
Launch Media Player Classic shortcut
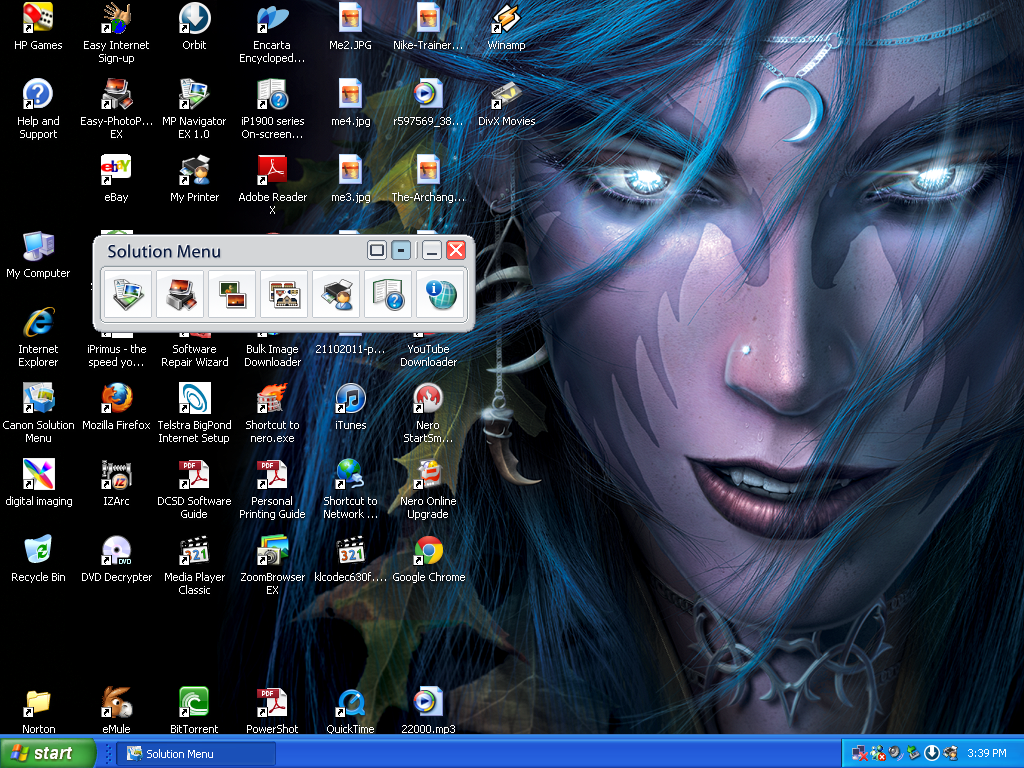(x=195, y=565)
